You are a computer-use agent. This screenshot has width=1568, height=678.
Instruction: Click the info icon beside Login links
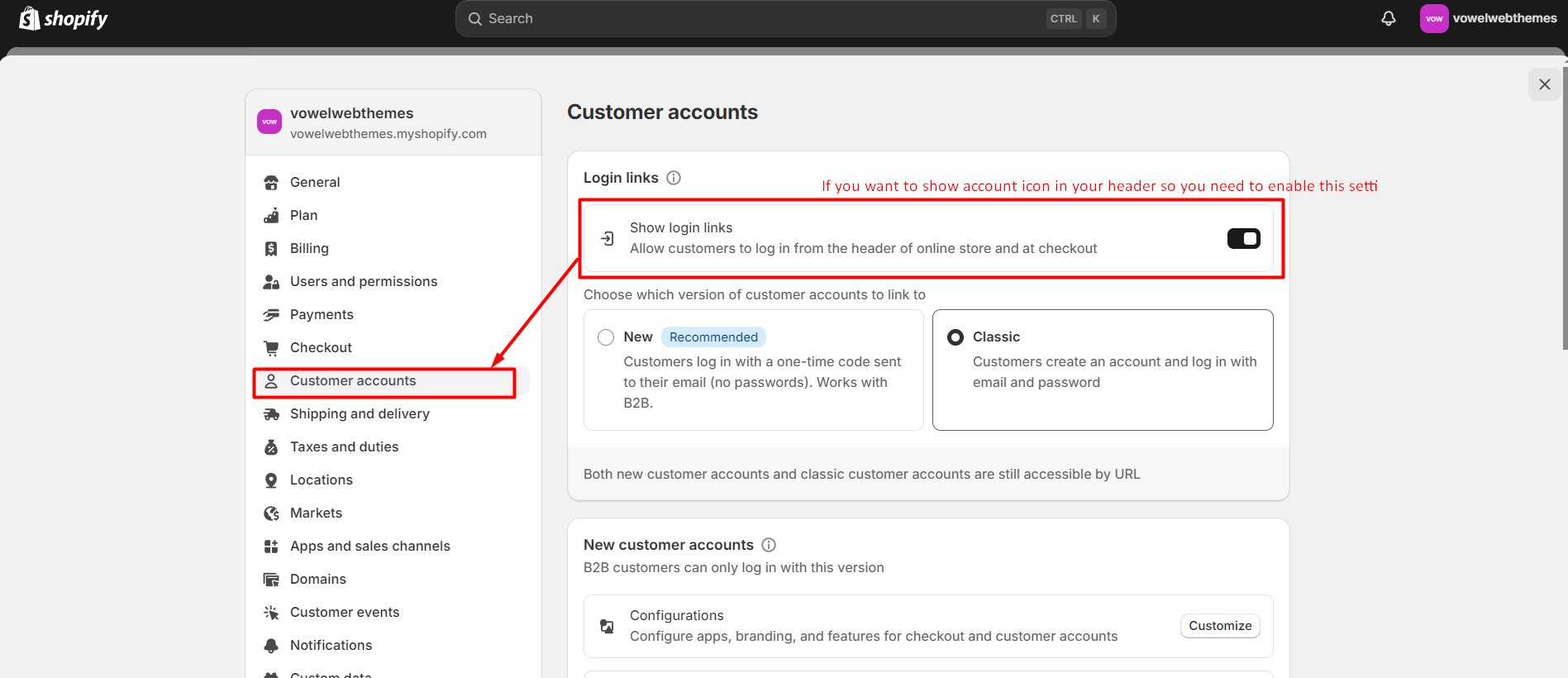click(674, 178)
